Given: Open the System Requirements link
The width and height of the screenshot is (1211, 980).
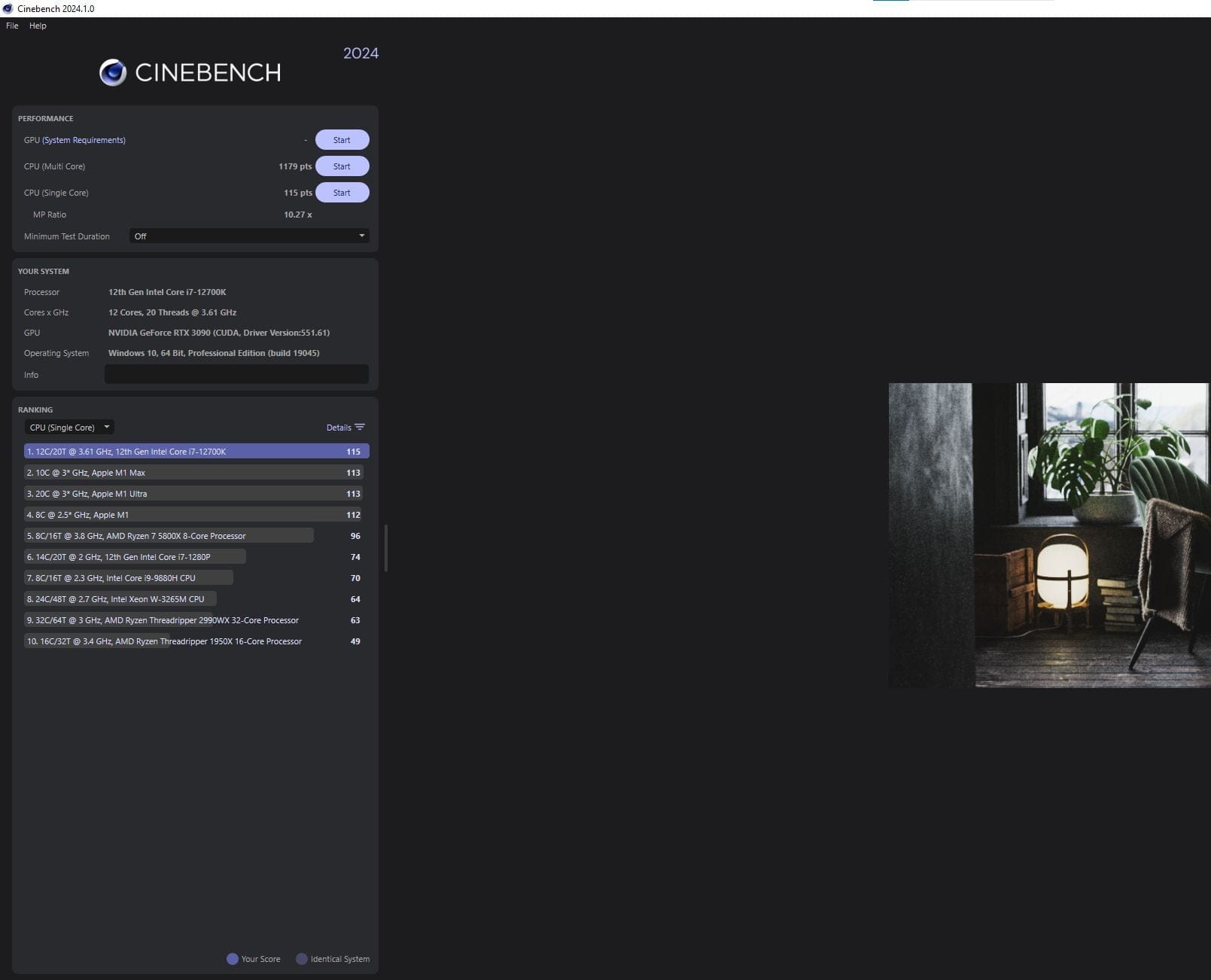Looking at the screenshot, I should click(x=84, y=140).
